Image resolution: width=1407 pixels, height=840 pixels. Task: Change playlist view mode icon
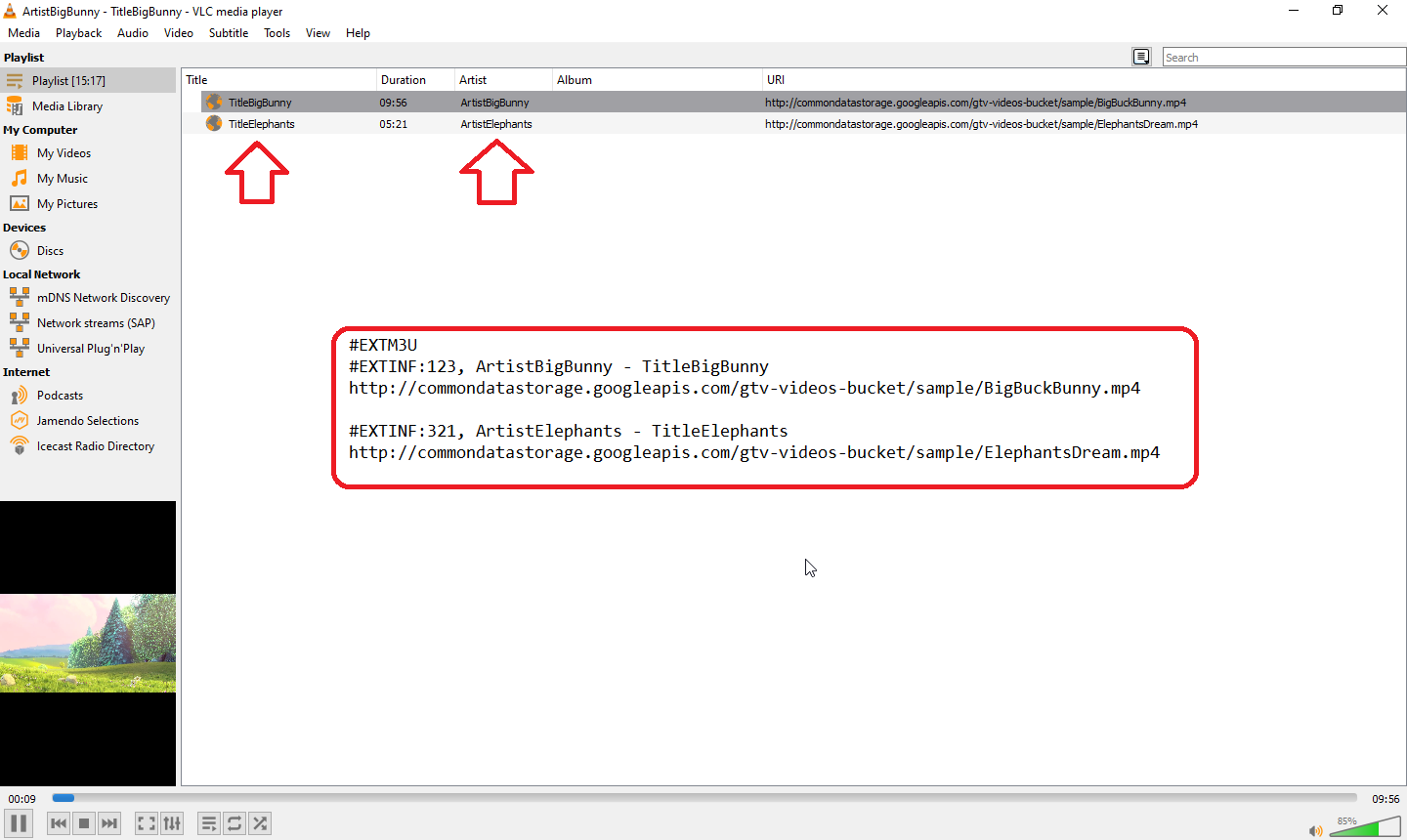tap(1141, 57)
